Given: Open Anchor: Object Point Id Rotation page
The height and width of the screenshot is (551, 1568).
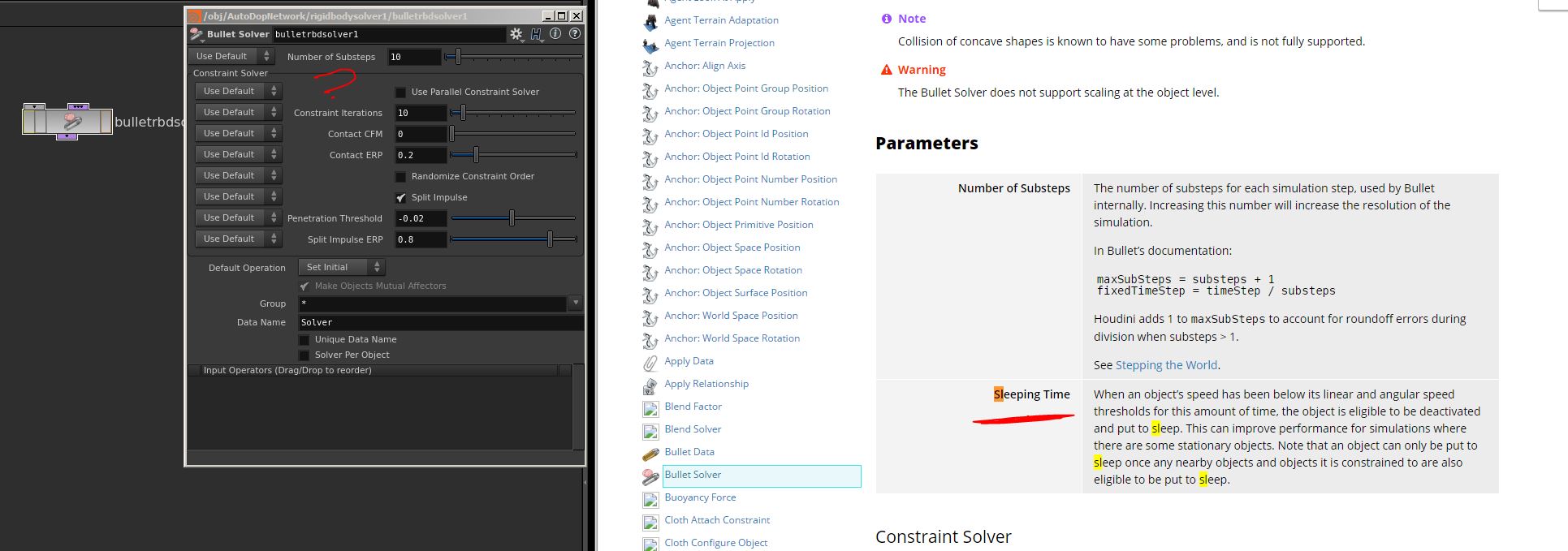Looking at the screenshot, I should 736,157.
